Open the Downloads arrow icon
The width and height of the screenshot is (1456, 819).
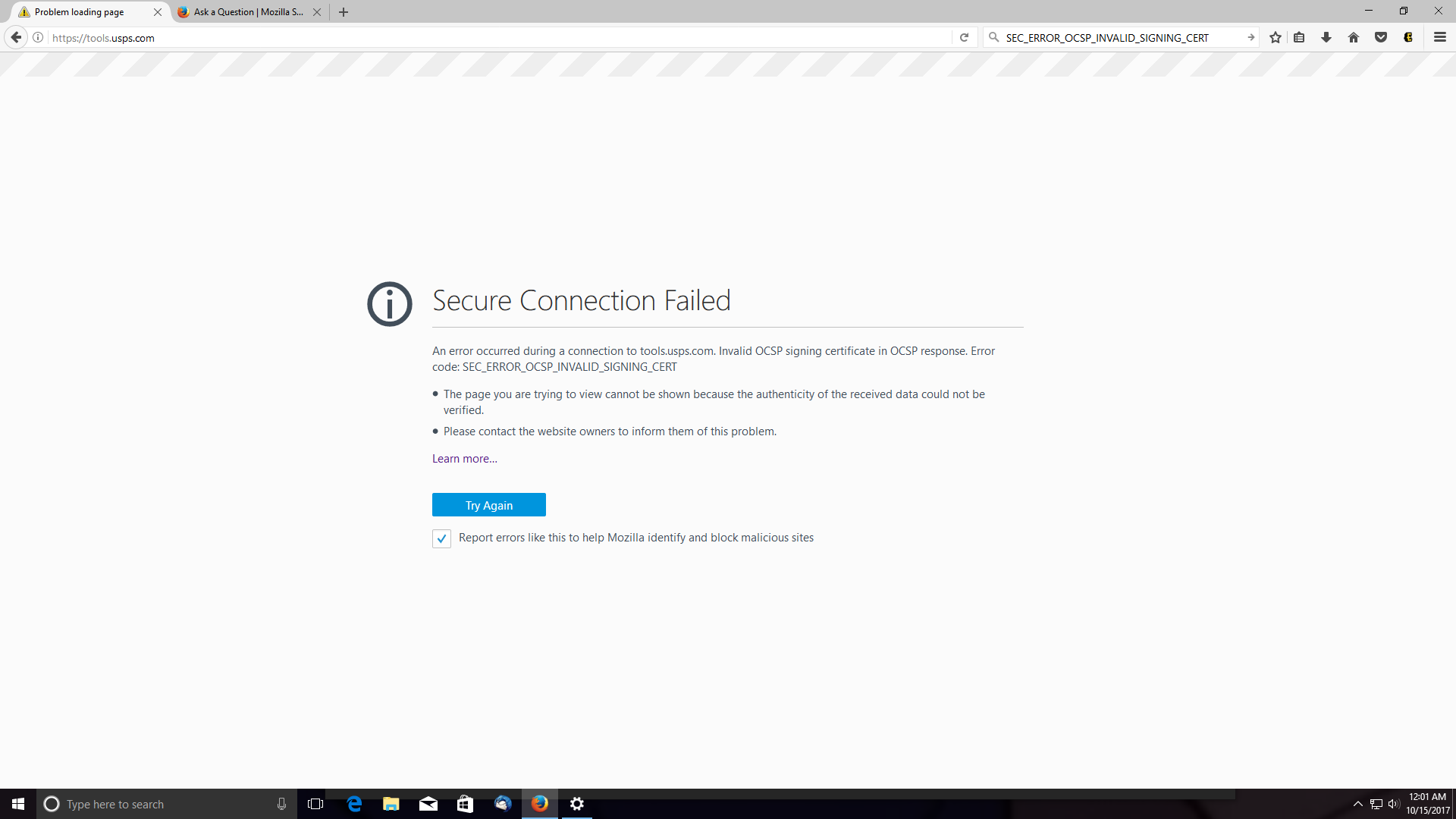pyautogui.click(x=1326, y=37)
